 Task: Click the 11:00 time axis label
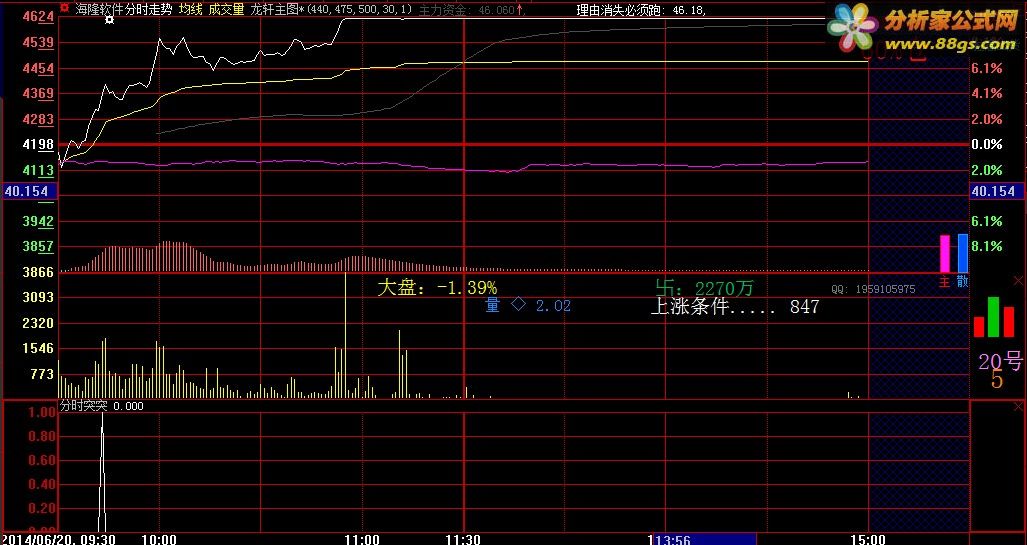point(362,539)
